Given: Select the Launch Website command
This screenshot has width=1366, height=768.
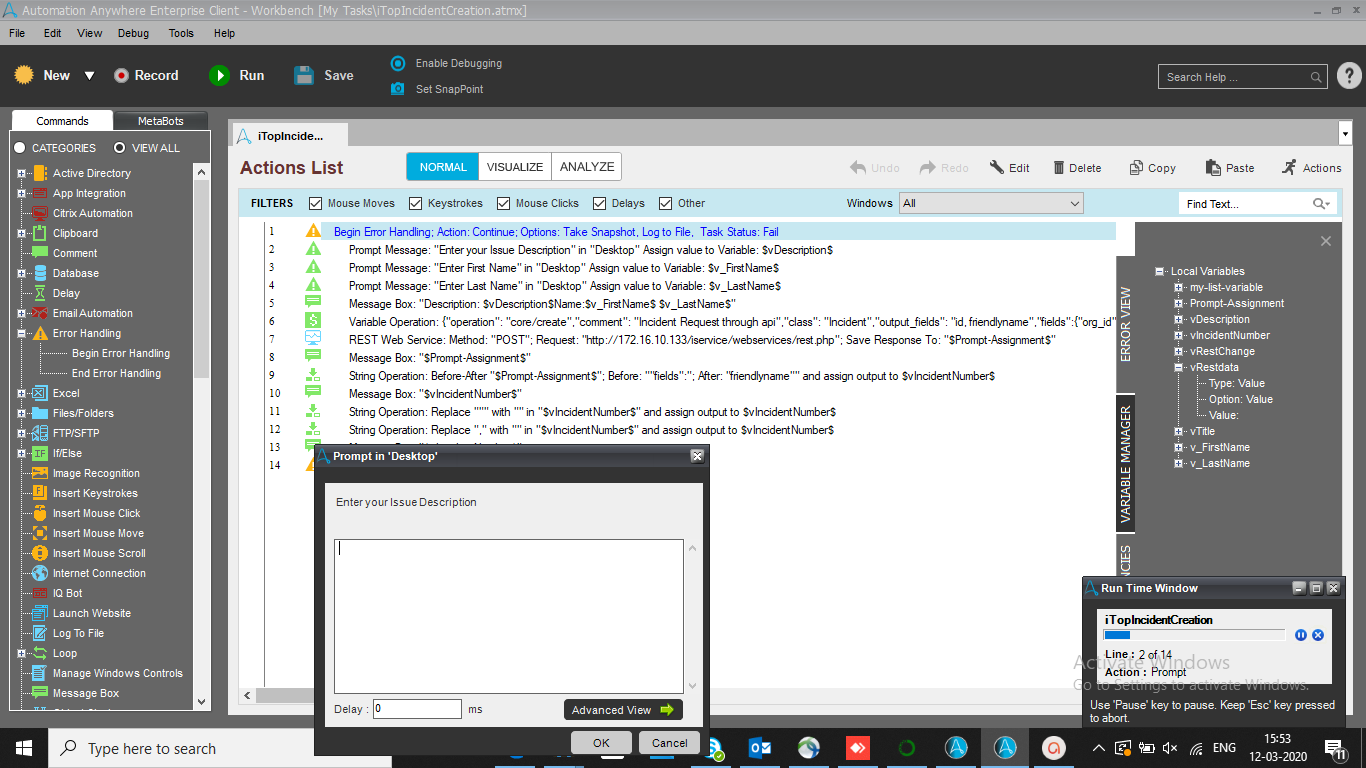Looking at the screenshot, I should [91, 613].
